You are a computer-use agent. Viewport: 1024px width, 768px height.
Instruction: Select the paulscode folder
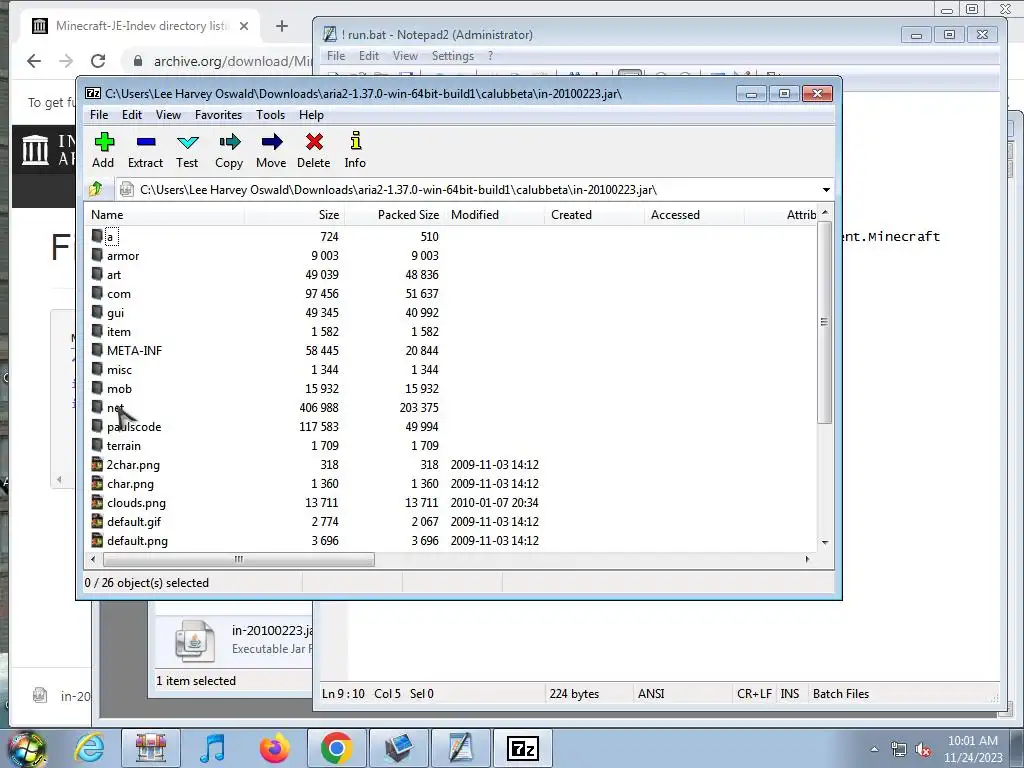click(134, 426)
